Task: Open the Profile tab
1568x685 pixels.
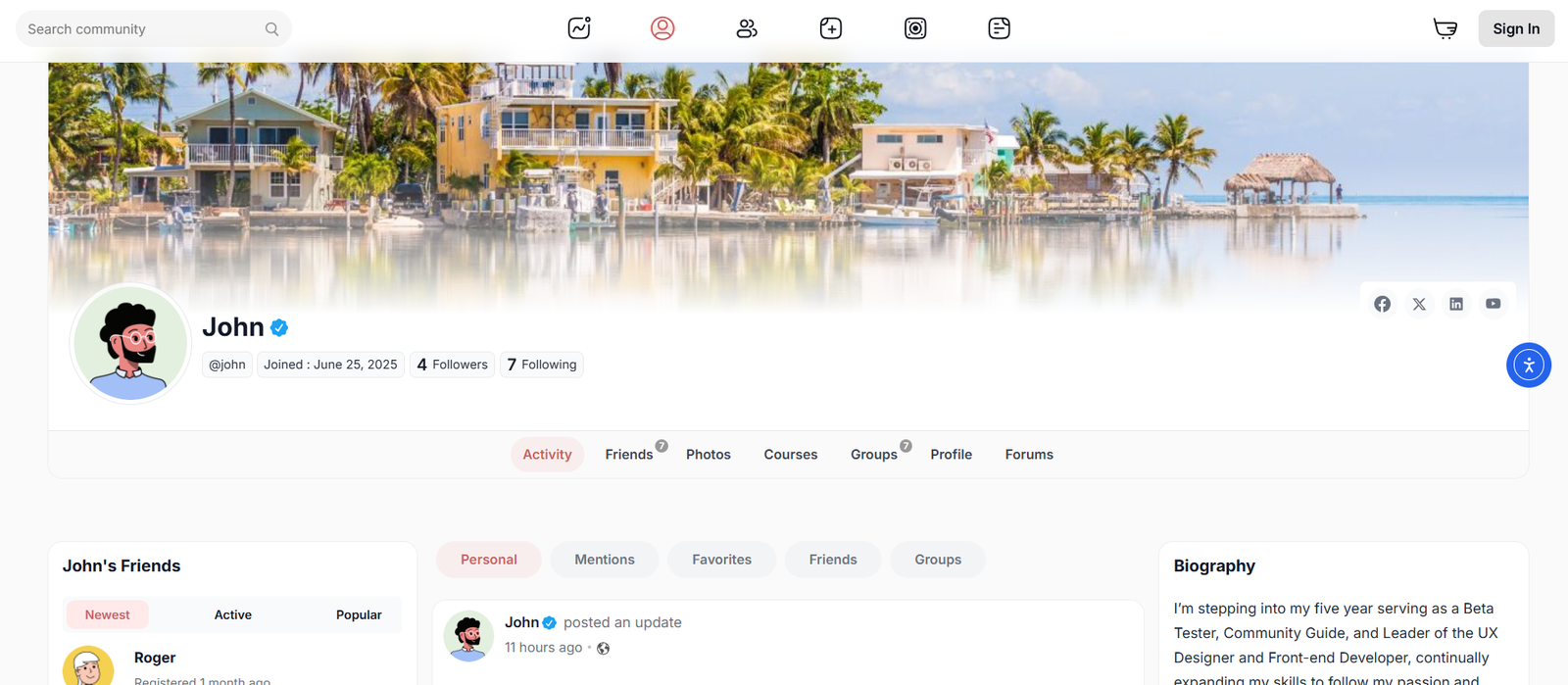Action: point(952,455)
